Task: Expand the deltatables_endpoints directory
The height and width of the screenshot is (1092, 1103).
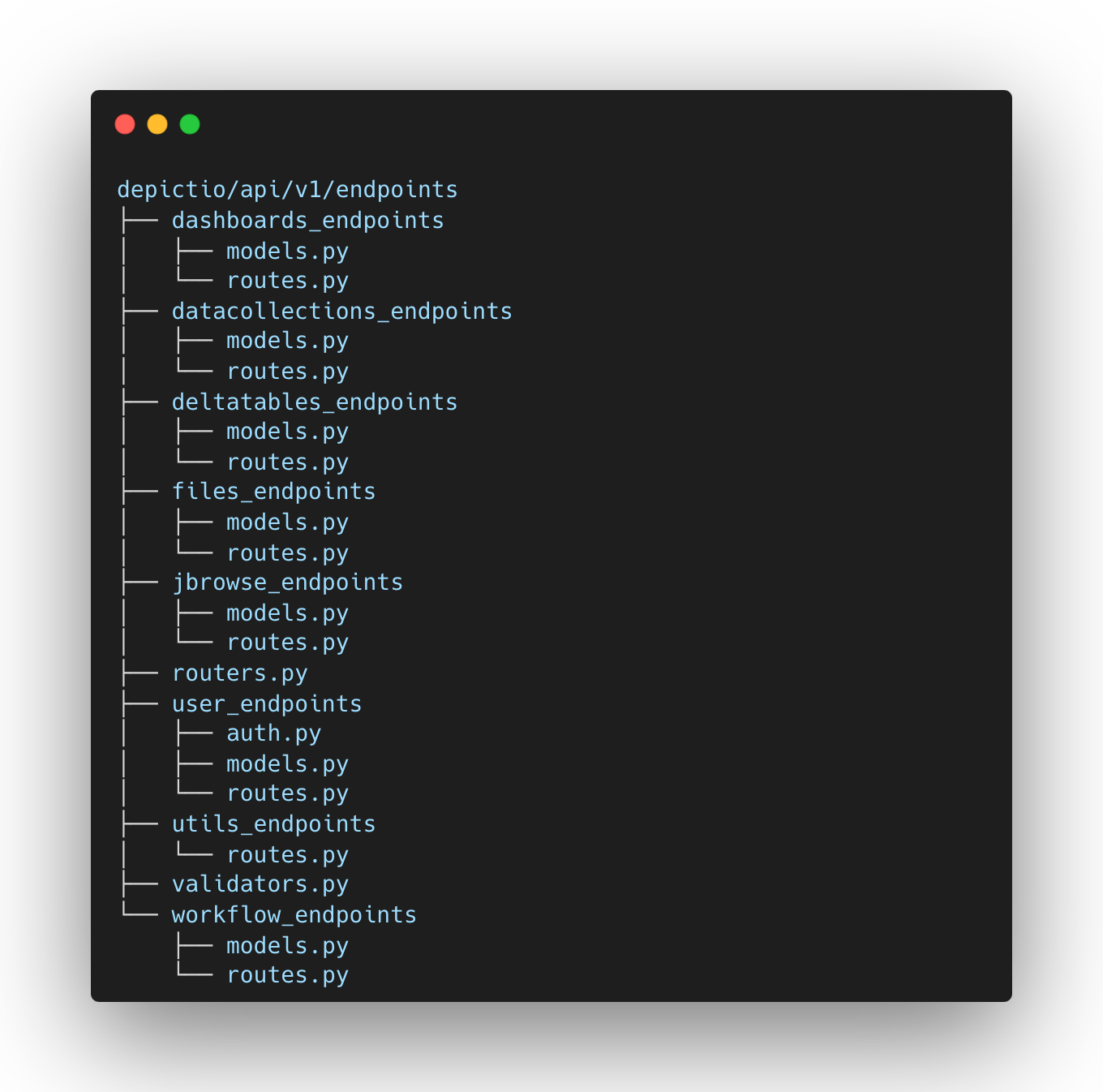Action: click(314, 402)
